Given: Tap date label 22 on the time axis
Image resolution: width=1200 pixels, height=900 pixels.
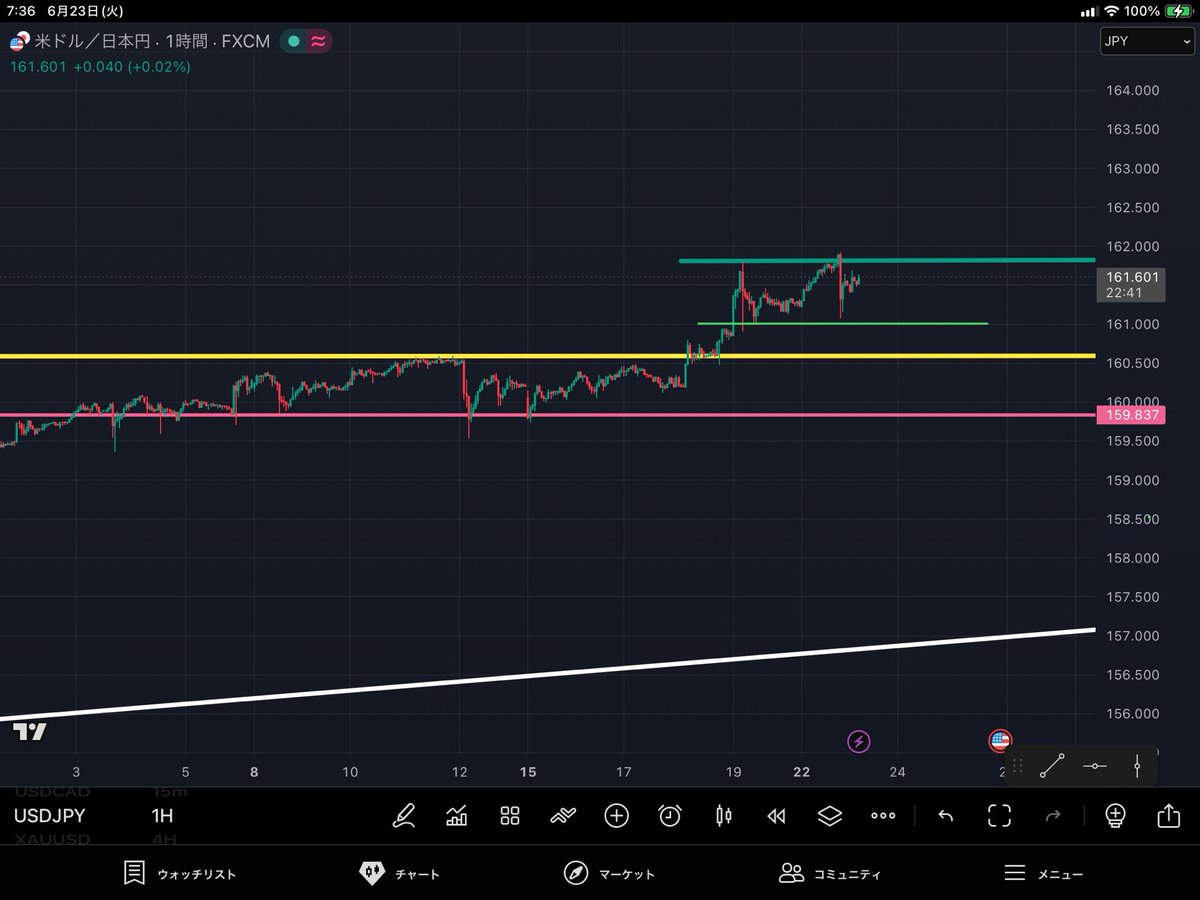Looking at the screenshot, I should pos(803,772).
